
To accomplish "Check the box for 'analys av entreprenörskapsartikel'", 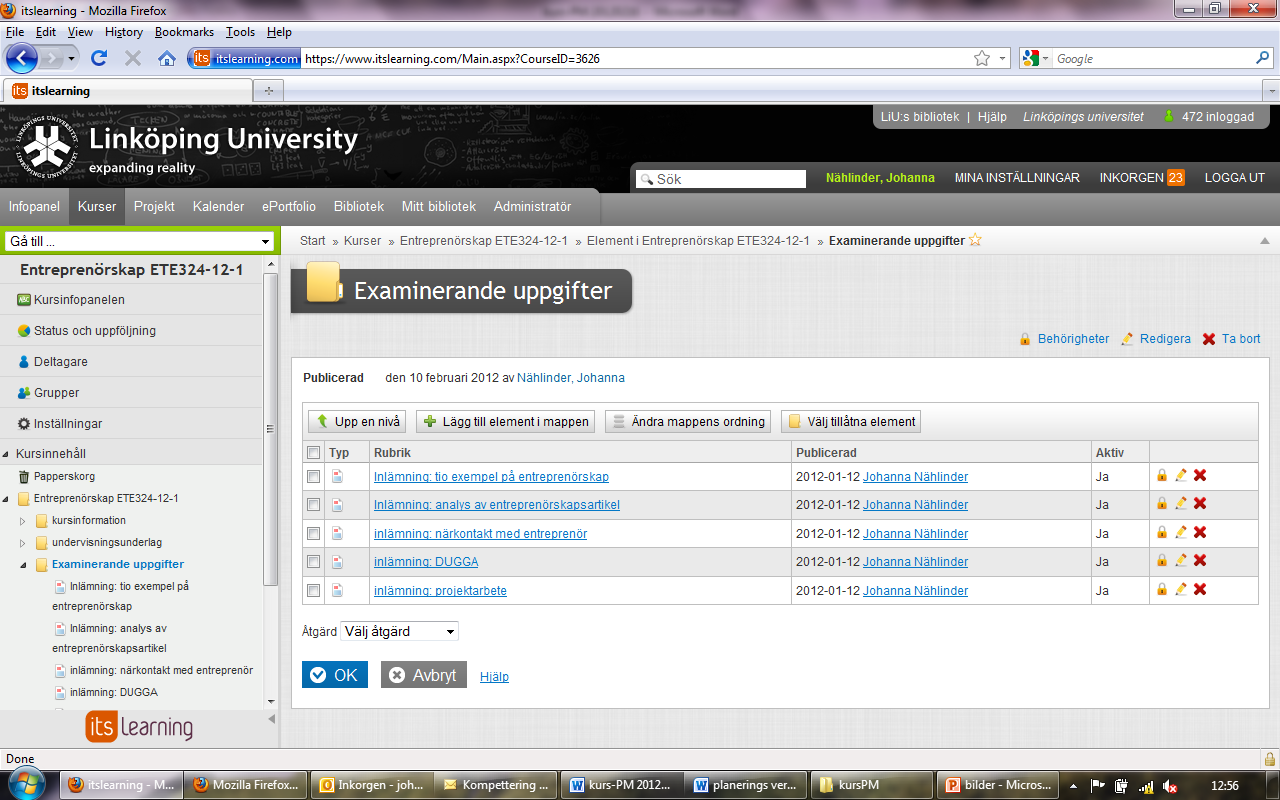I will 314,504.
